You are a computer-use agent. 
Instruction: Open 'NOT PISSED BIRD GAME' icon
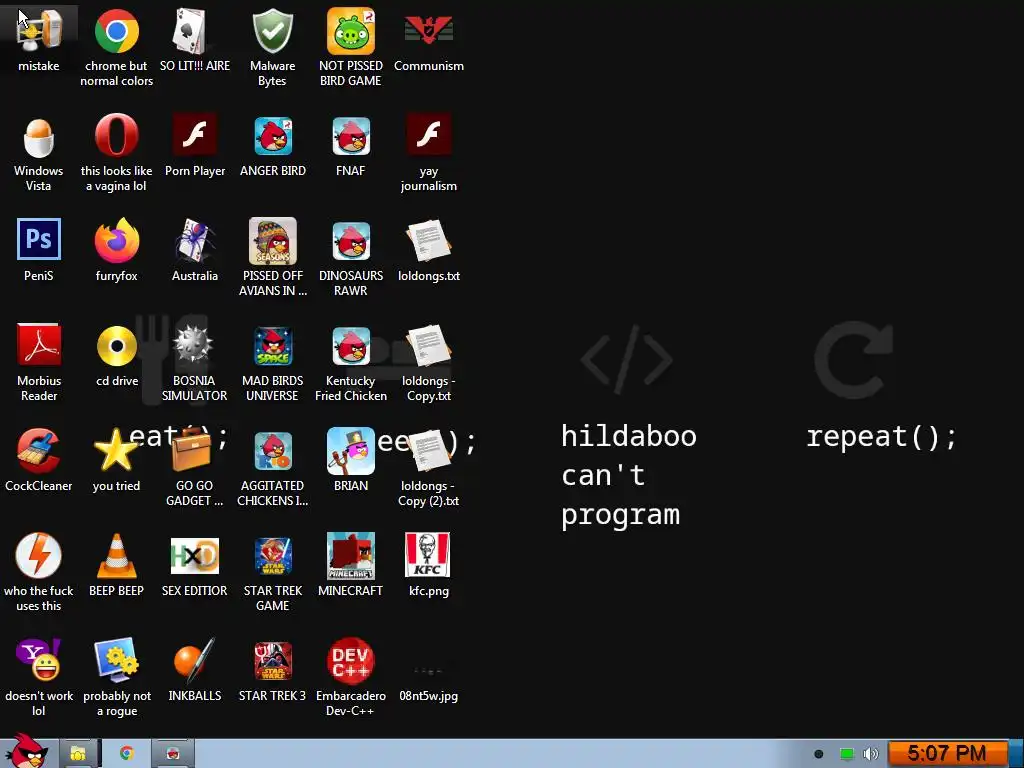point(351,31)
